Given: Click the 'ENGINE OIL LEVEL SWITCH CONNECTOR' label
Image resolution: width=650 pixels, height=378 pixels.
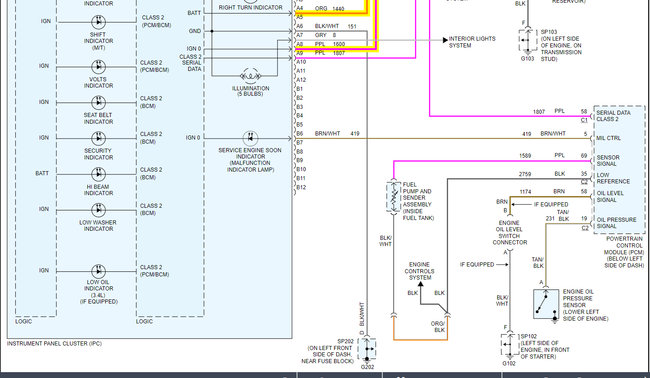Looking at the screenshot, I should (x=509, y=233).
